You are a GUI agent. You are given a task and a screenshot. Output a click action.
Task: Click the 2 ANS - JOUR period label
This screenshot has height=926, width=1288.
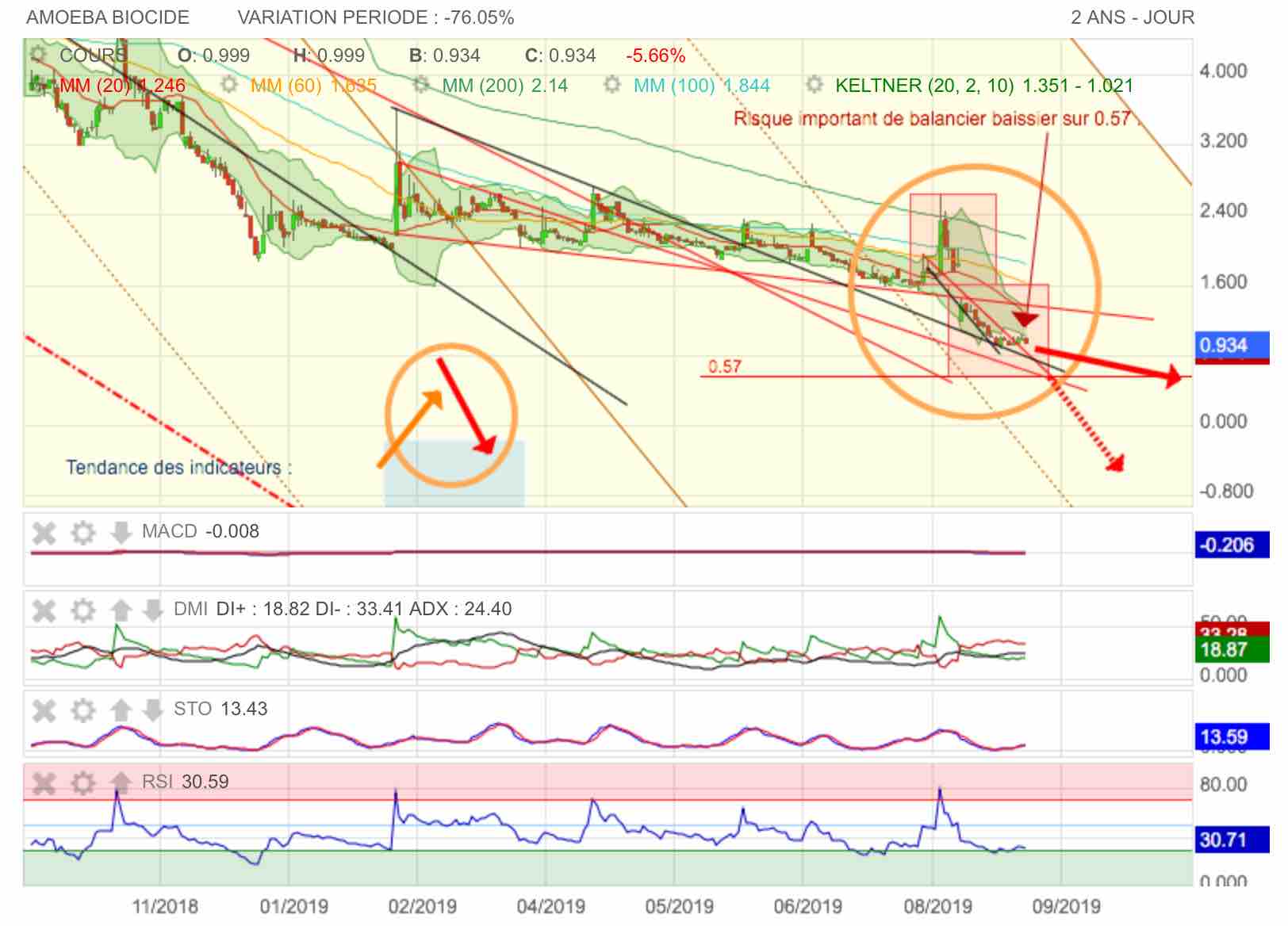1133,17
